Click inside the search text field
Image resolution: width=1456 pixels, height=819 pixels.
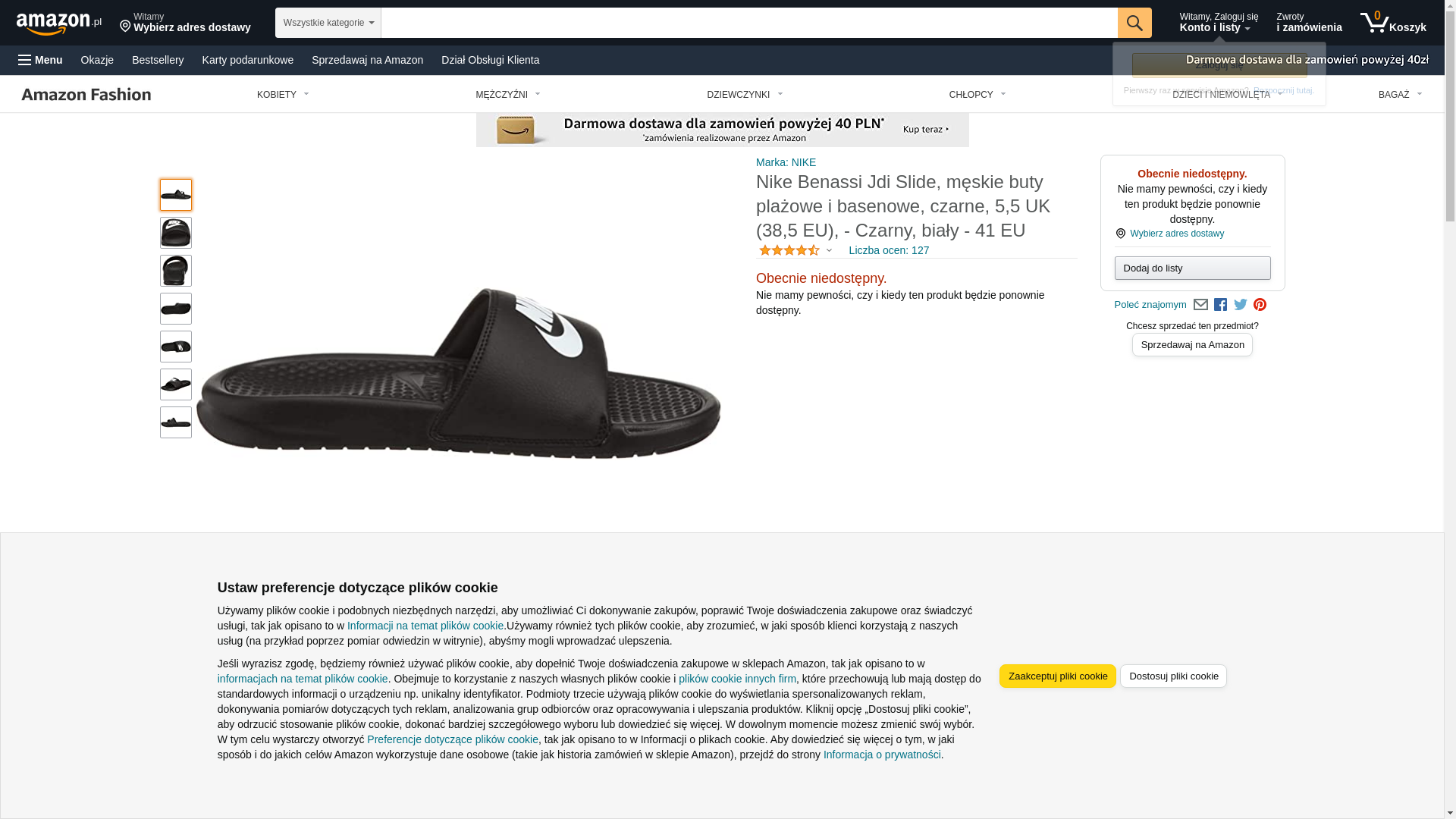[x=748, y=23]
